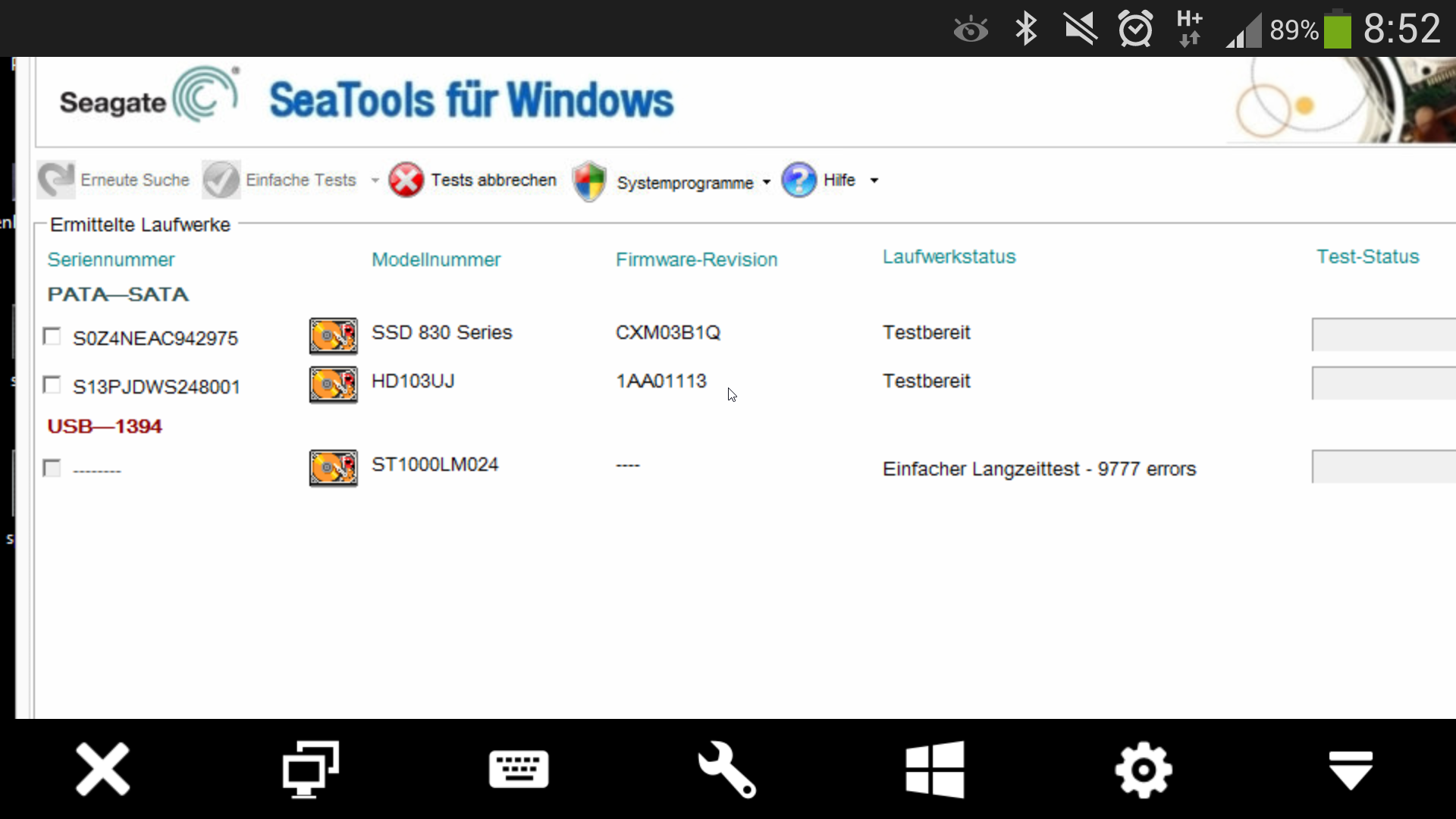Expand the Systemprogramme dropdown arrow

(767, 182)
